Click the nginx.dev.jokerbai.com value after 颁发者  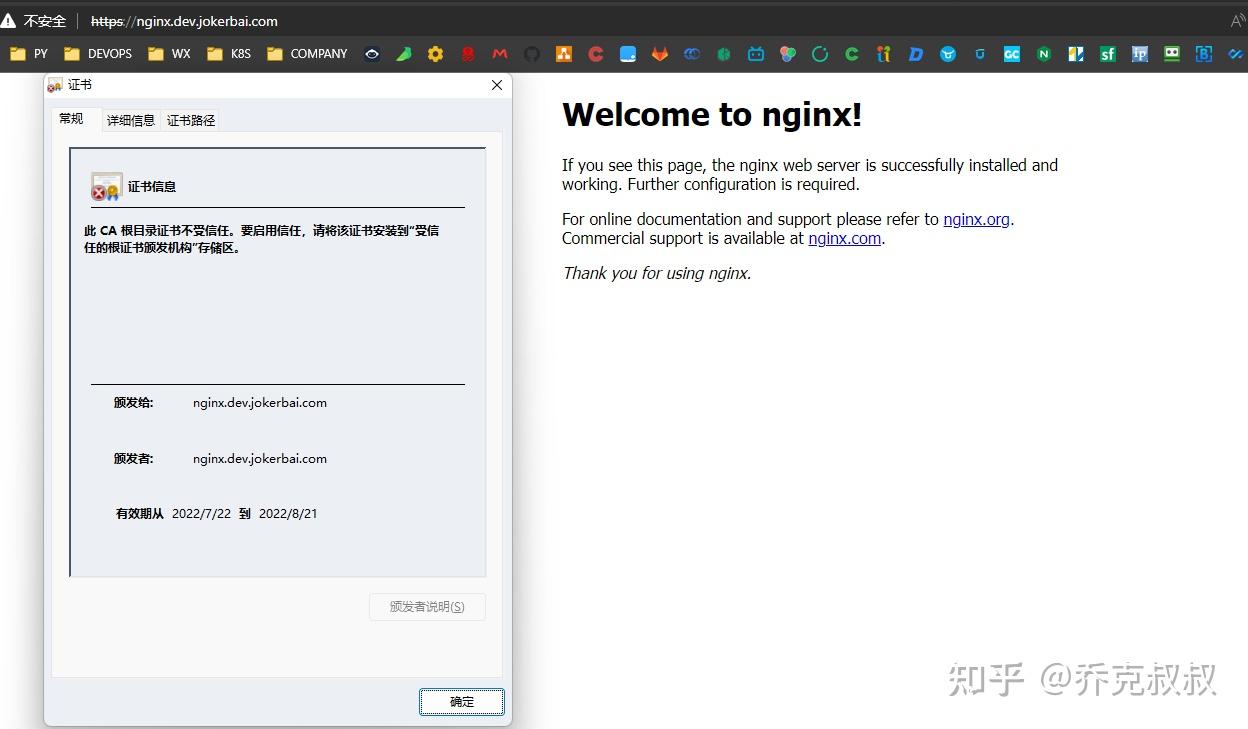(x=260, y=459)
